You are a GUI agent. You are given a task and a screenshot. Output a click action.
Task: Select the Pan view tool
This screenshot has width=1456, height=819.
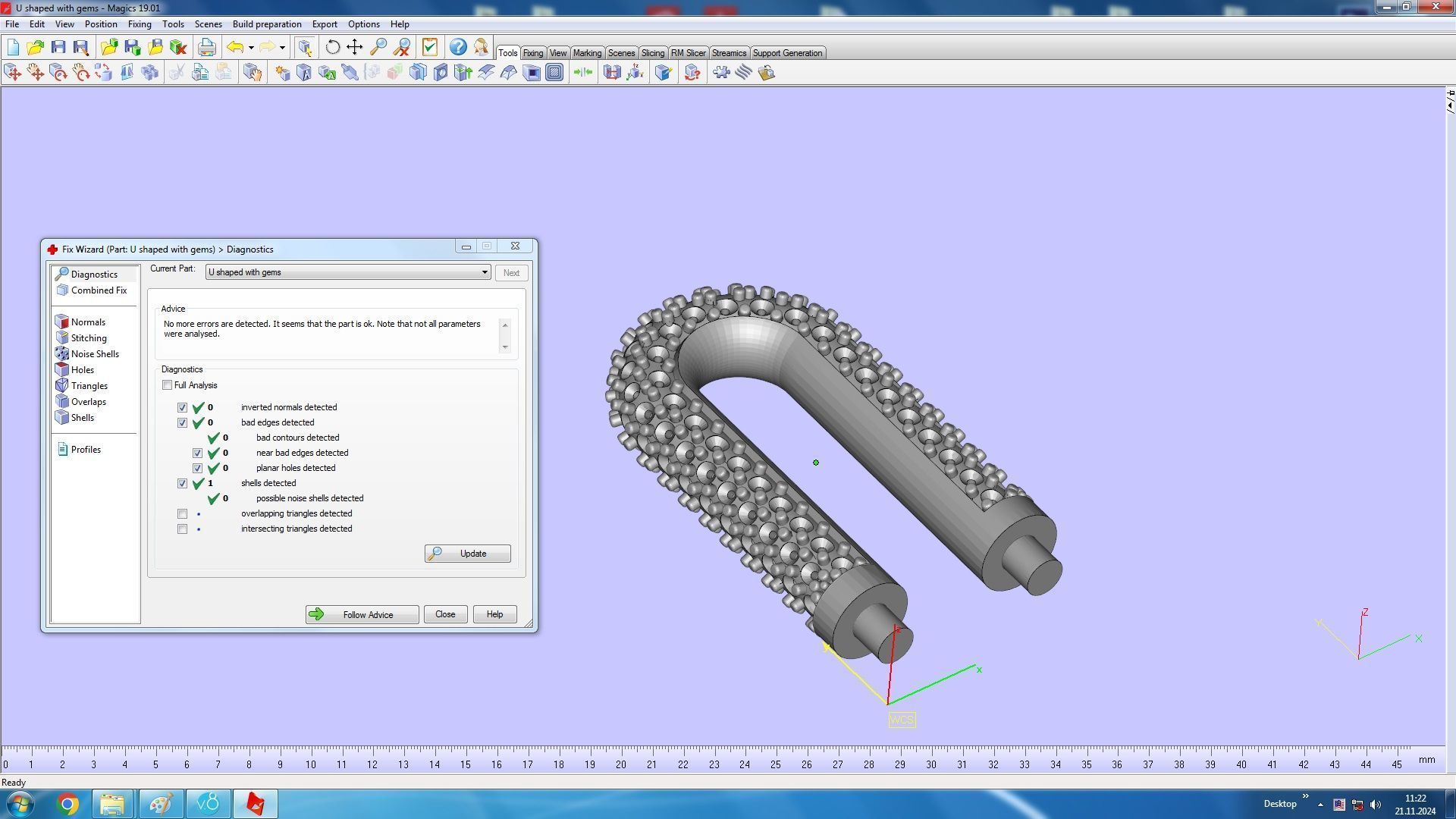pyautogui.click(x=354, y=47)
